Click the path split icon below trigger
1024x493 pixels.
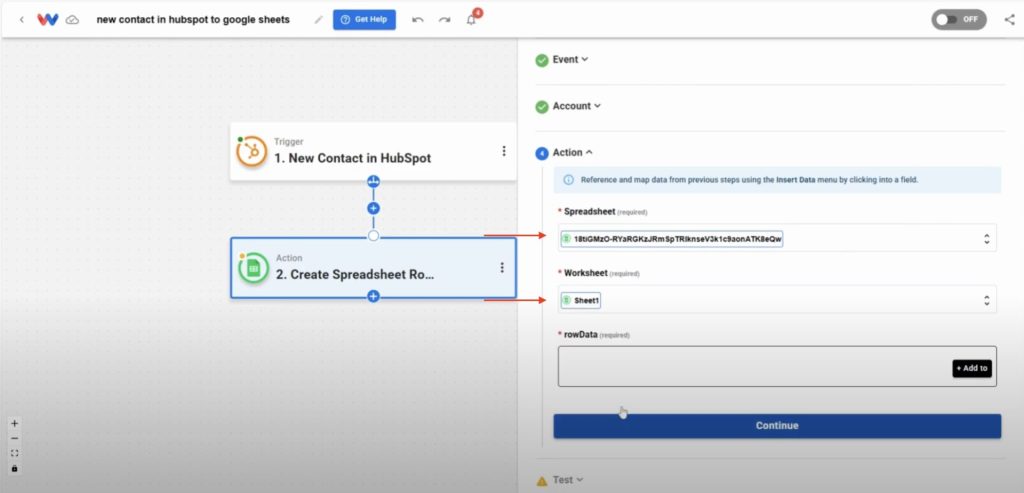(374, 182)
